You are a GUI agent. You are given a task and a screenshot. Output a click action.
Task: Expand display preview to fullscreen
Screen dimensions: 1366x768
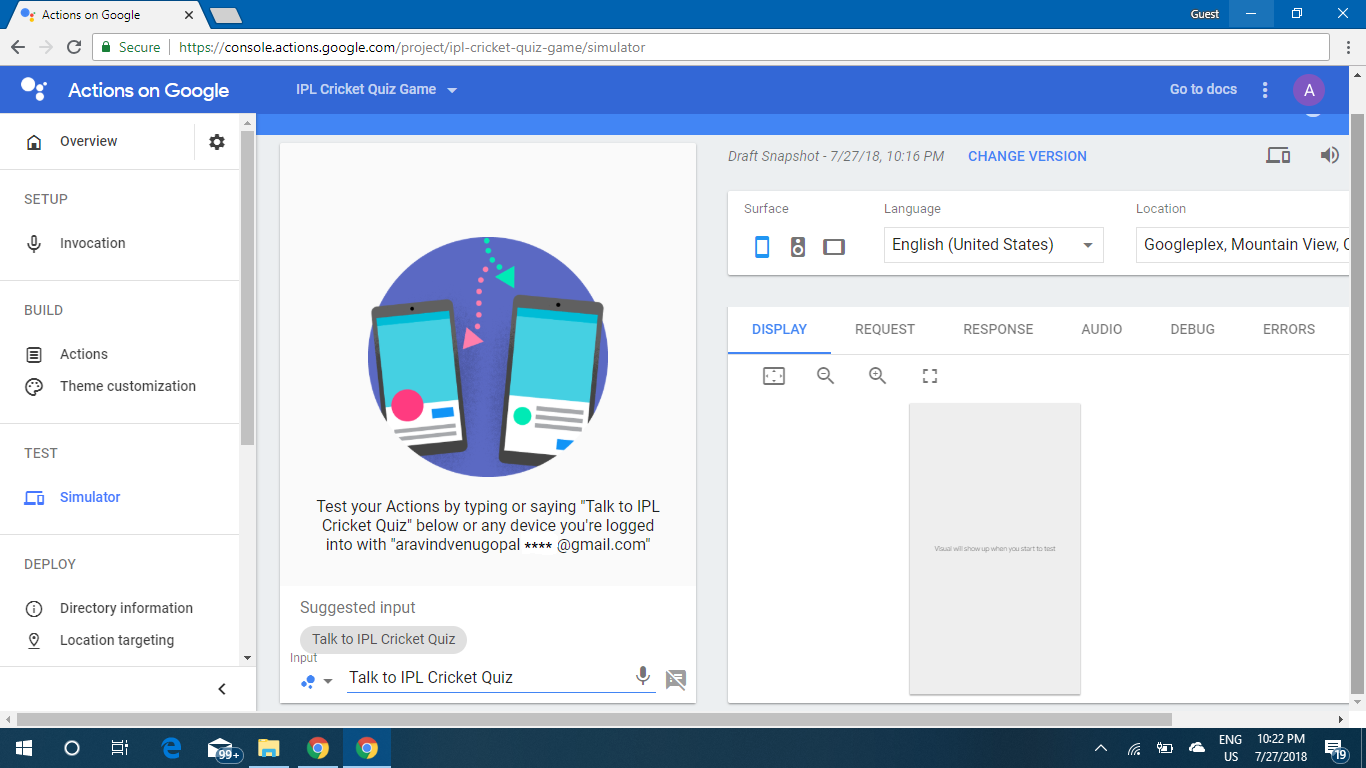[x=930, y=376]
